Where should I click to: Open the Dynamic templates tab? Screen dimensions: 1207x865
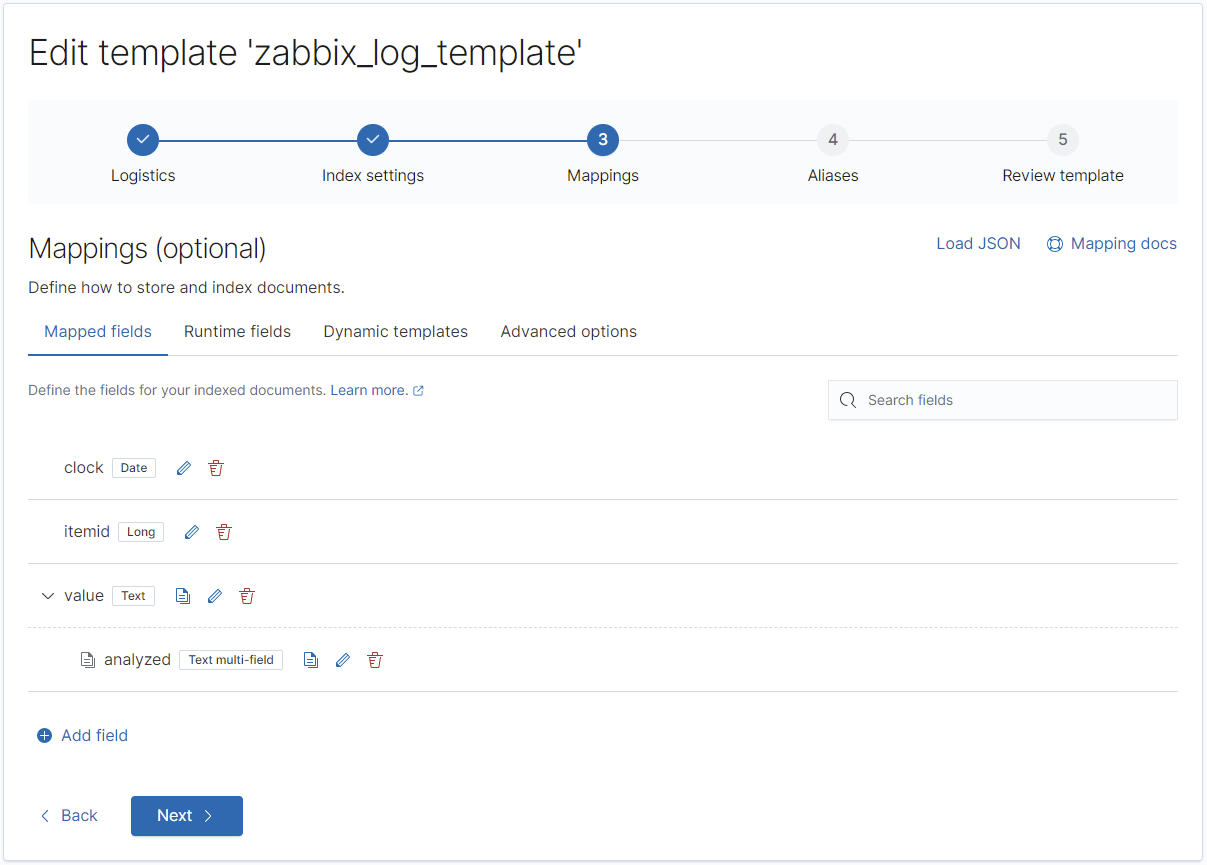point(395,331)
